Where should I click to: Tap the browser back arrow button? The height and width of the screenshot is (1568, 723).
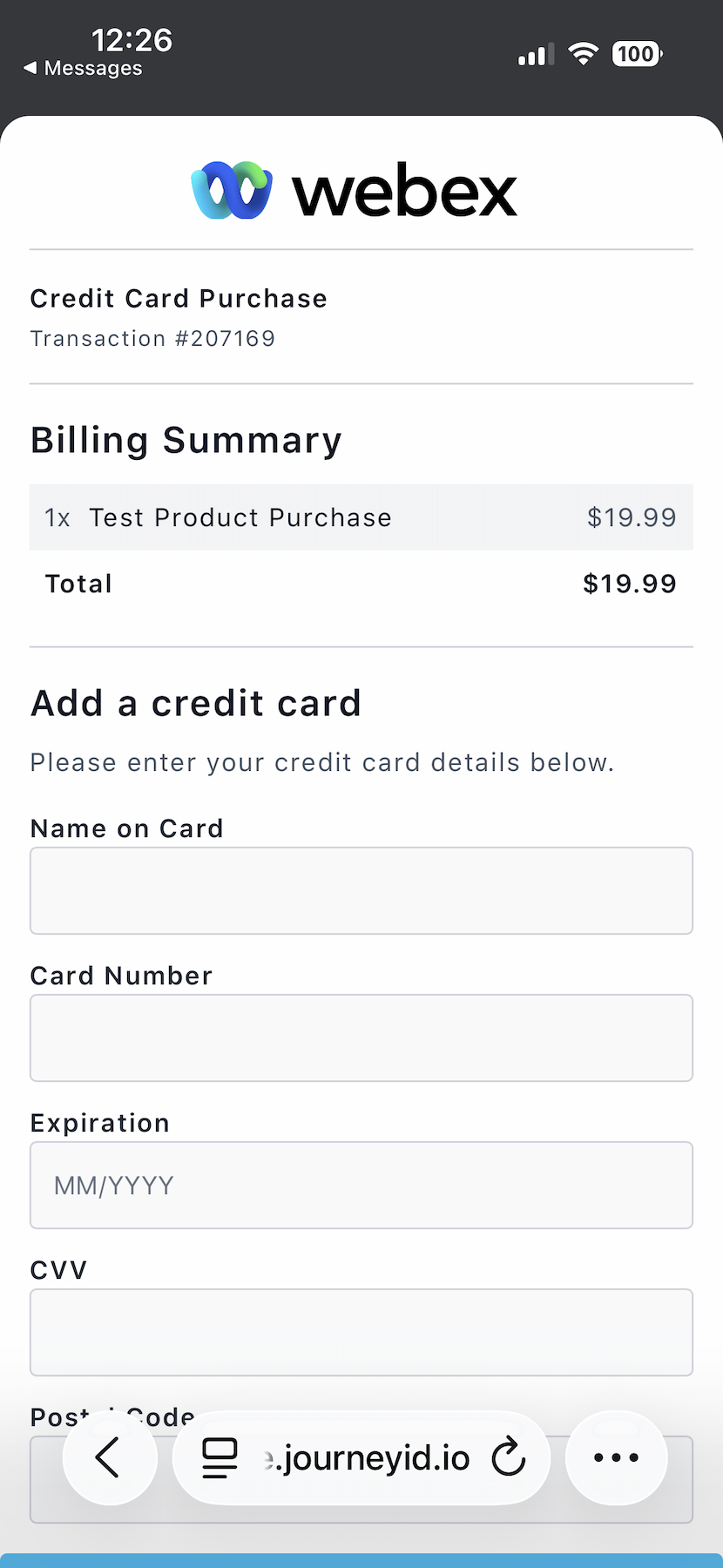[x=109, y=1457]
